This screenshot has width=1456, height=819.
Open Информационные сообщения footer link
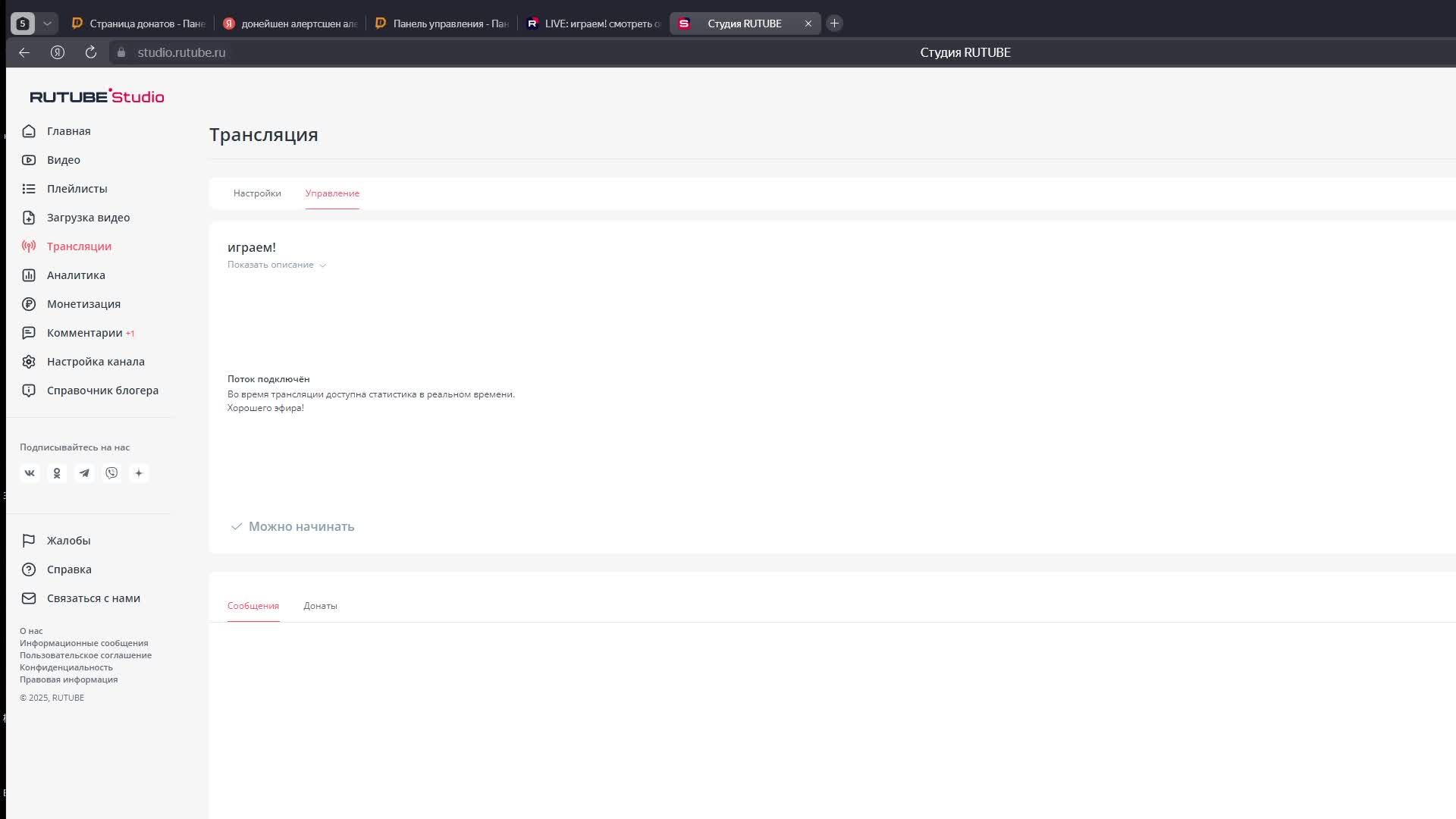(84, 643)
